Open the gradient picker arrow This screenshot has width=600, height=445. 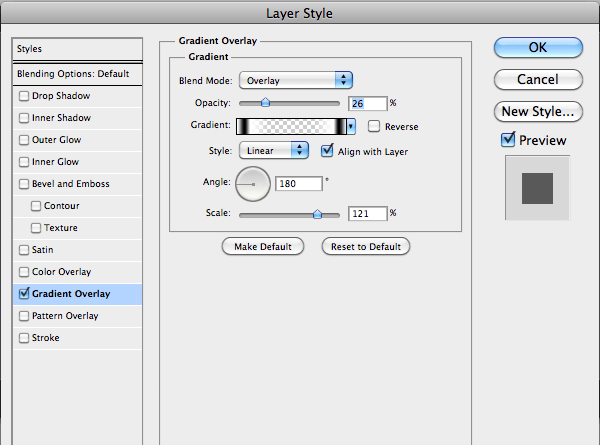point(351,126)
